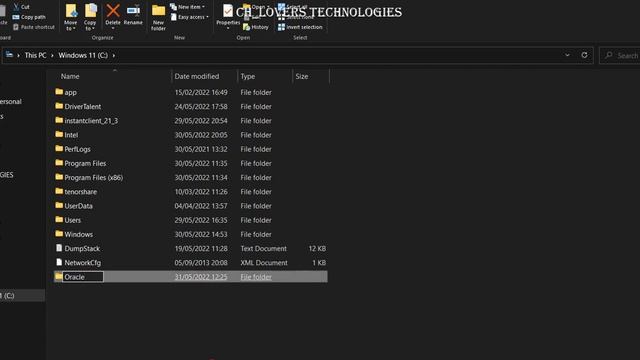
Task: Click the date 24/05/2022 17:58
Action: [x=201, y=107]
